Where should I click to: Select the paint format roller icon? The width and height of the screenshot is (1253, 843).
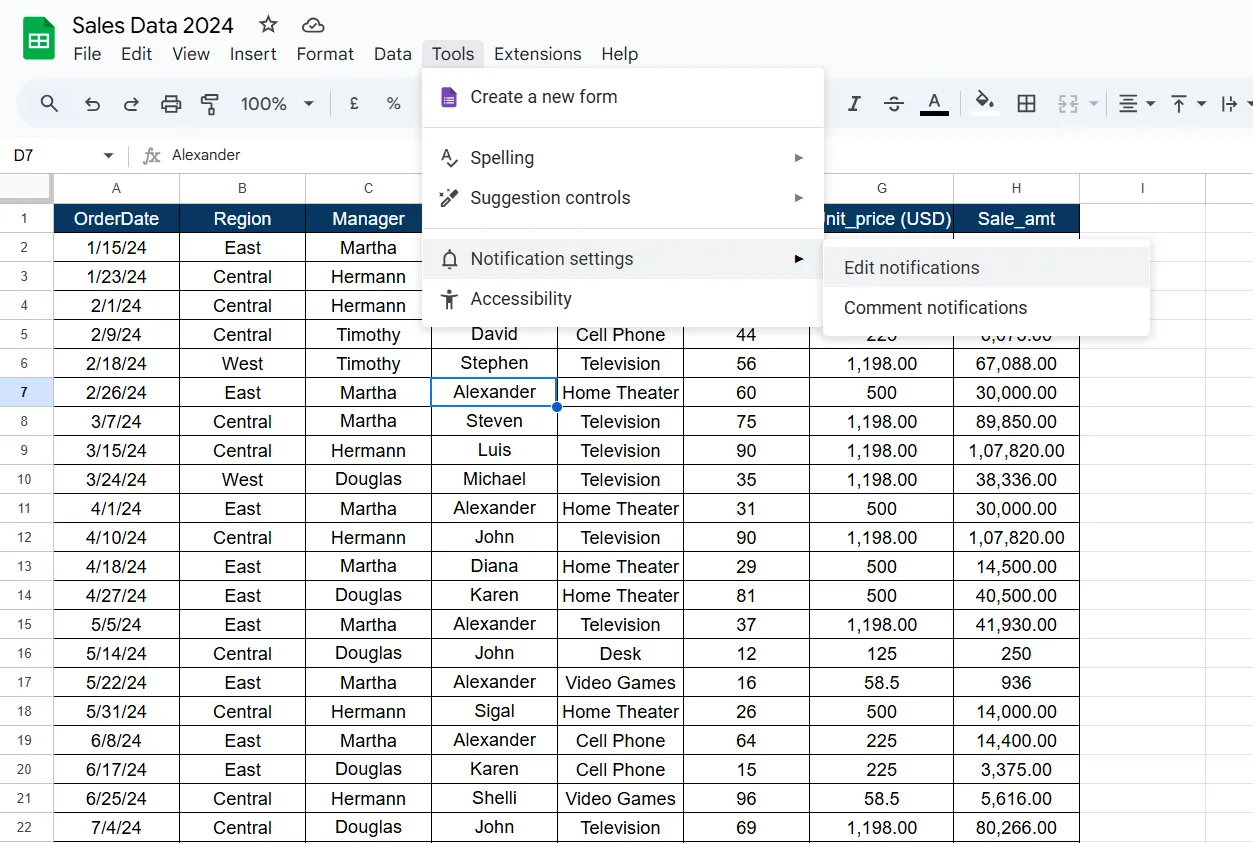pos(210,104)
